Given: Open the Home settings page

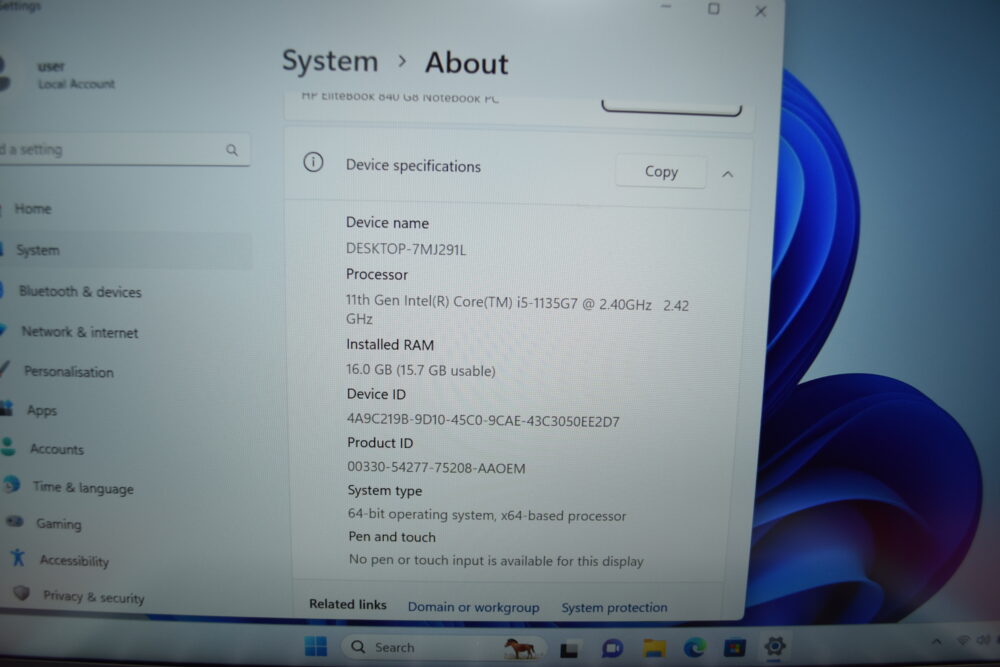Looking at the screenshot, I should (33, 209).
